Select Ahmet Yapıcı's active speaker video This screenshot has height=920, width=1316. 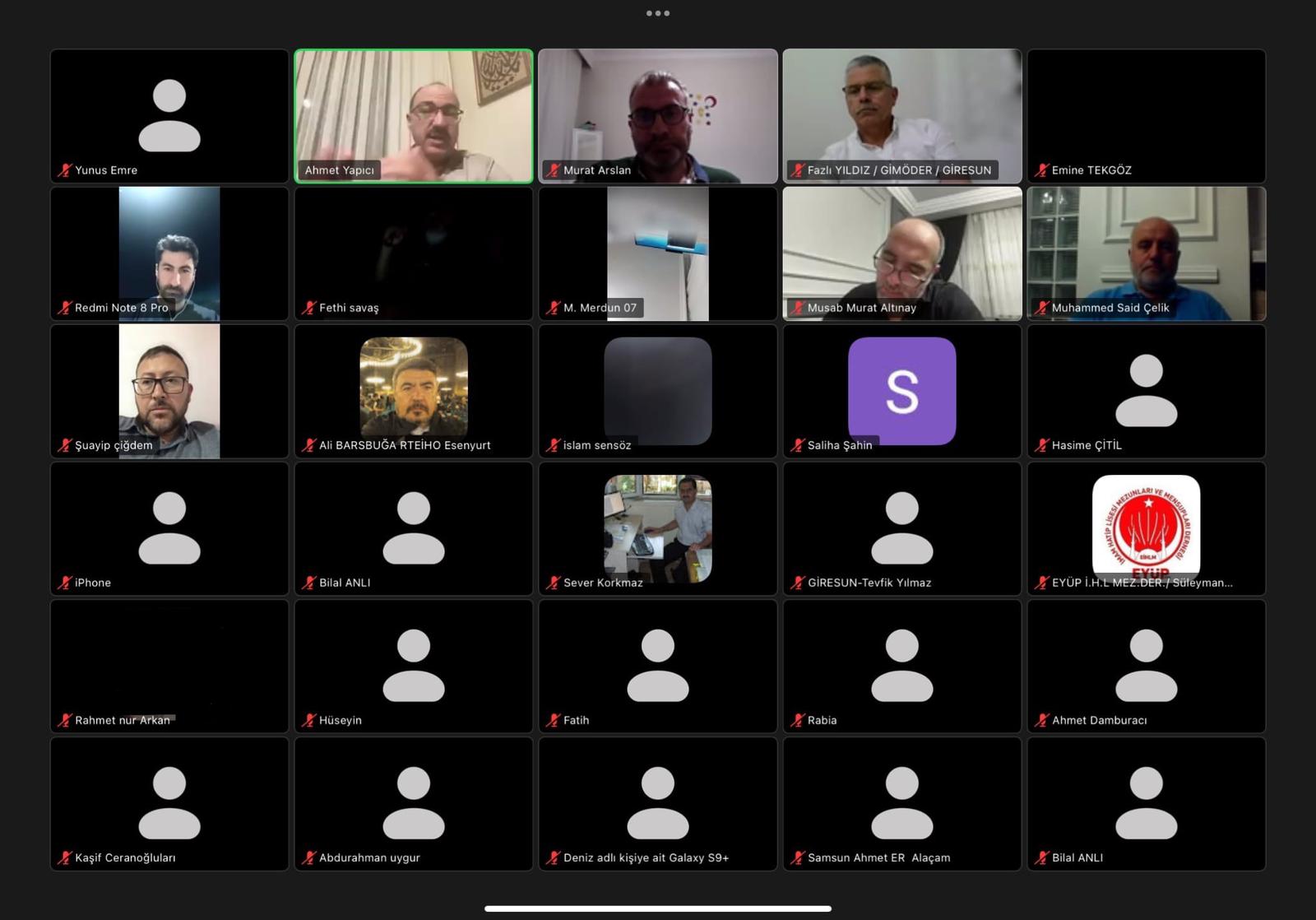coord(414,116)
